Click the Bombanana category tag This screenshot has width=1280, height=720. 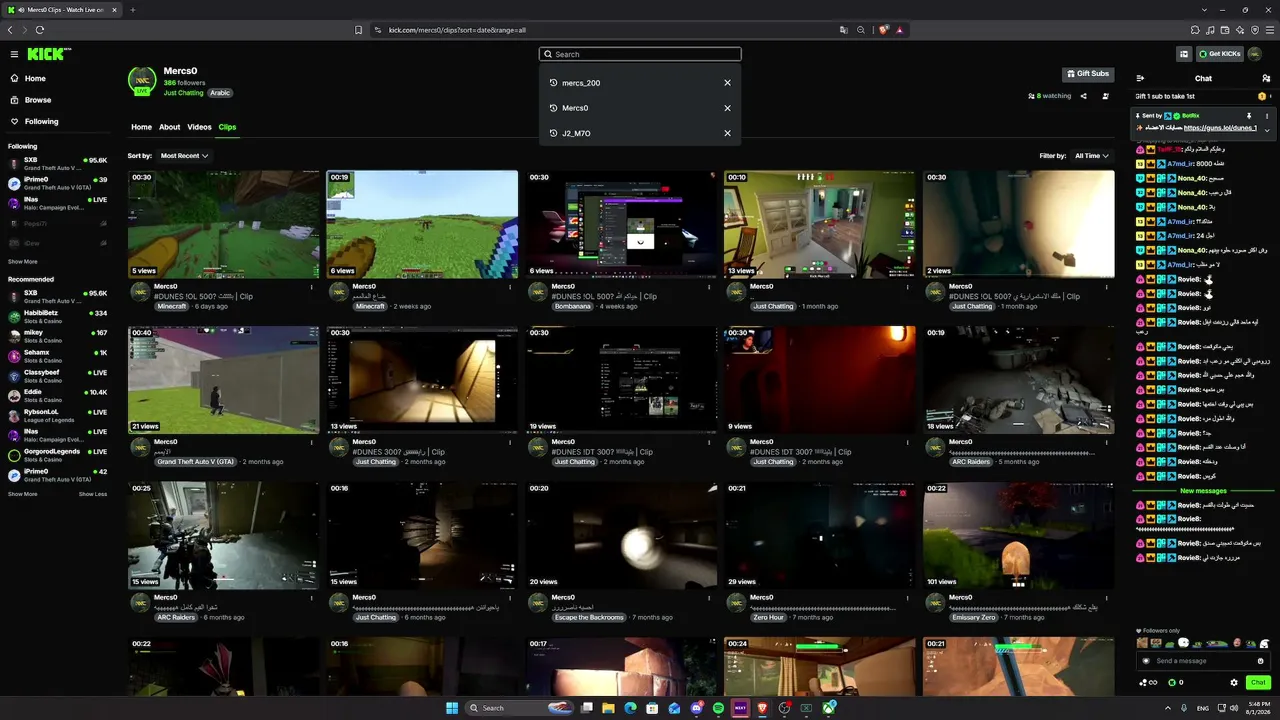click(575, 306)
